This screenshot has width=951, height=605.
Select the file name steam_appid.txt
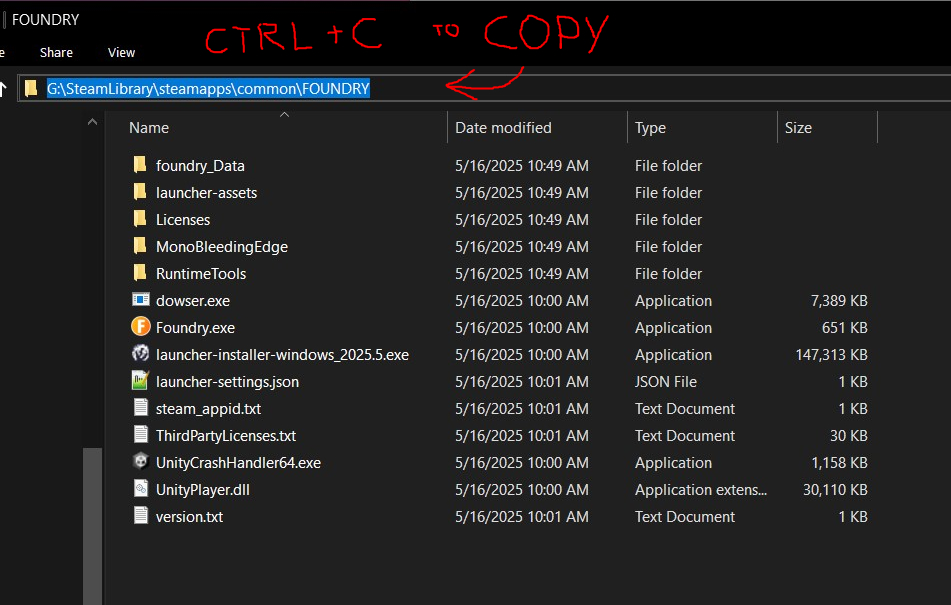208,409
